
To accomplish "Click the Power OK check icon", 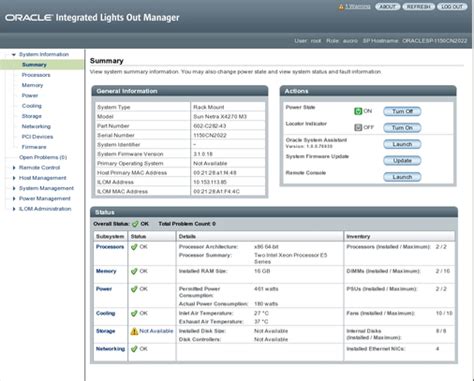I will [134, 289].
